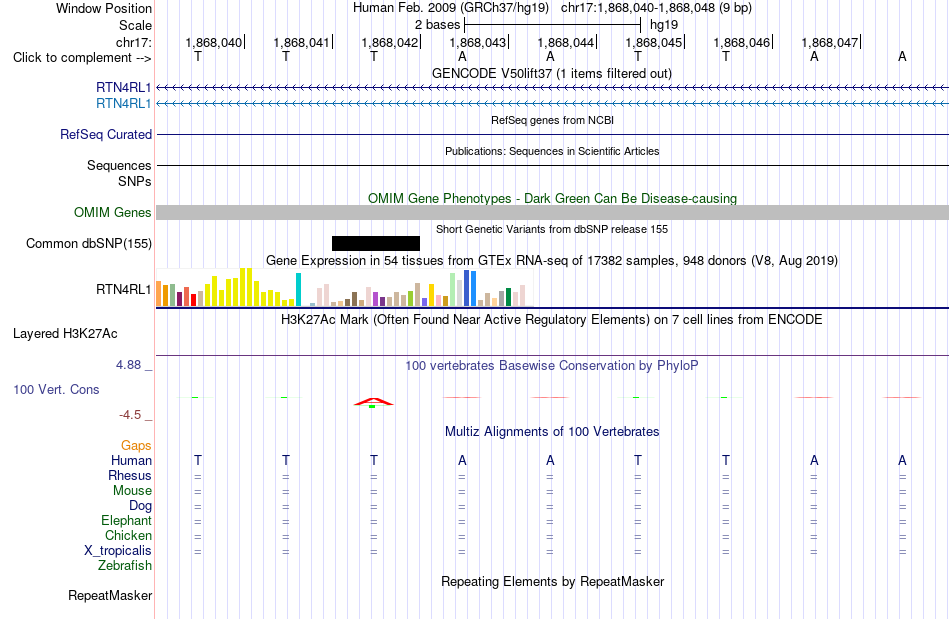Open Short Genetic Variants from dbSNP title
Viewport: 950px width, 619px height.
552,229
